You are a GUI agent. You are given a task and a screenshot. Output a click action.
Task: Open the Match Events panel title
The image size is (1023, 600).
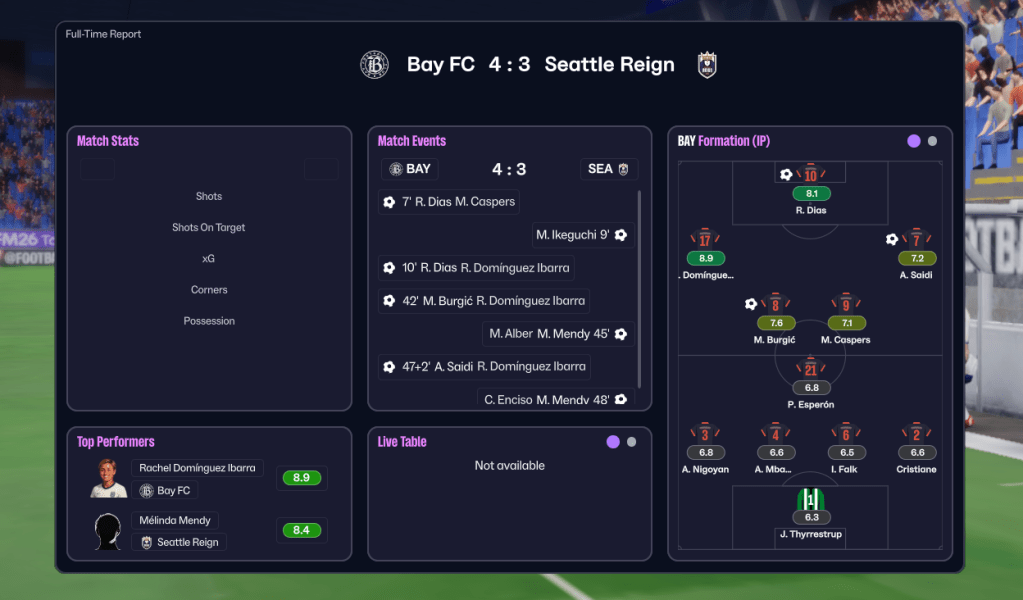412,141
